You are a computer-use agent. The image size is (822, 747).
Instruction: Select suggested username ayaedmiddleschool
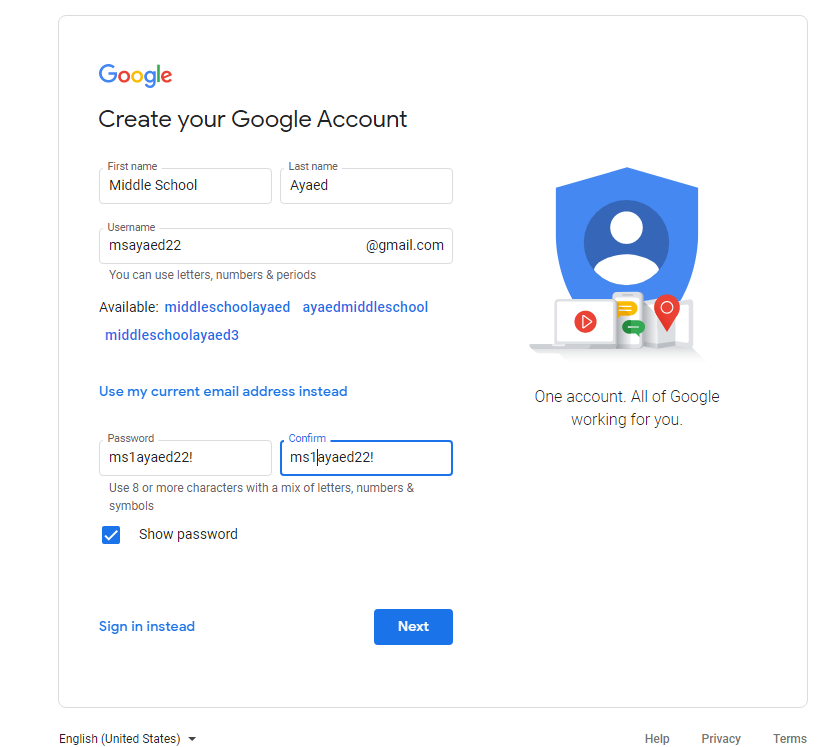(x=365, y=307)
